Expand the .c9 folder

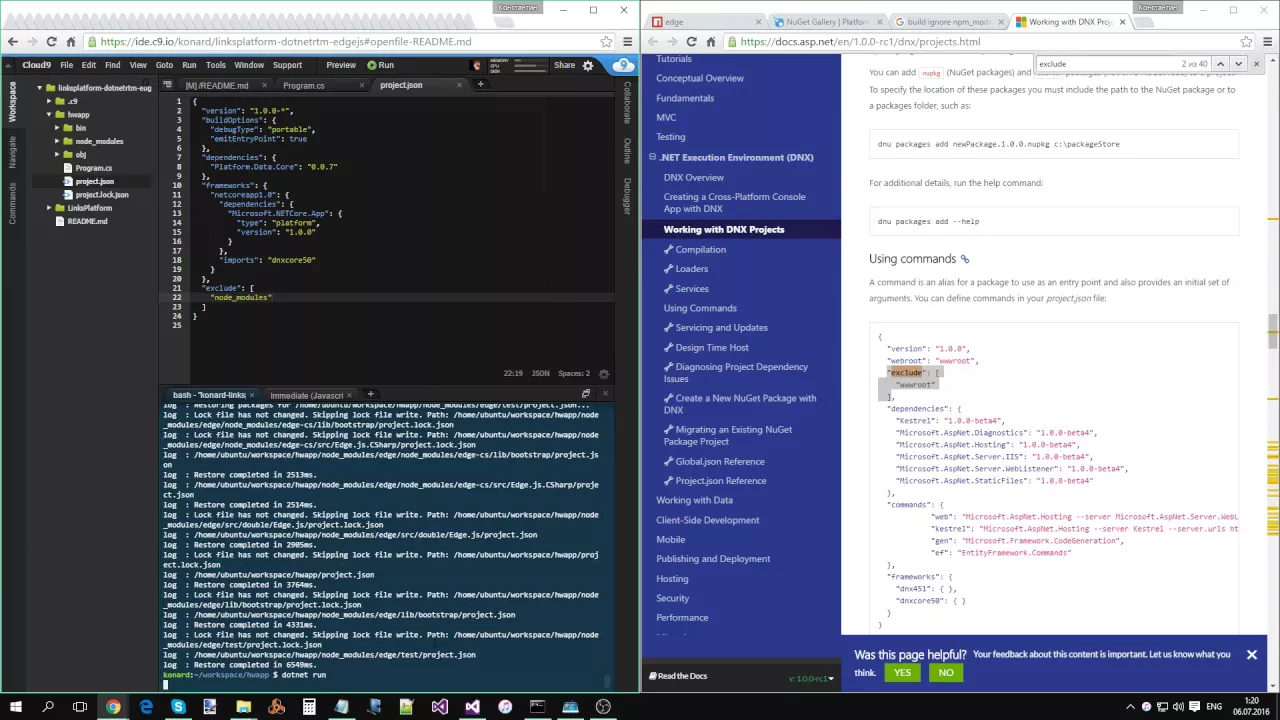[48, 101]
